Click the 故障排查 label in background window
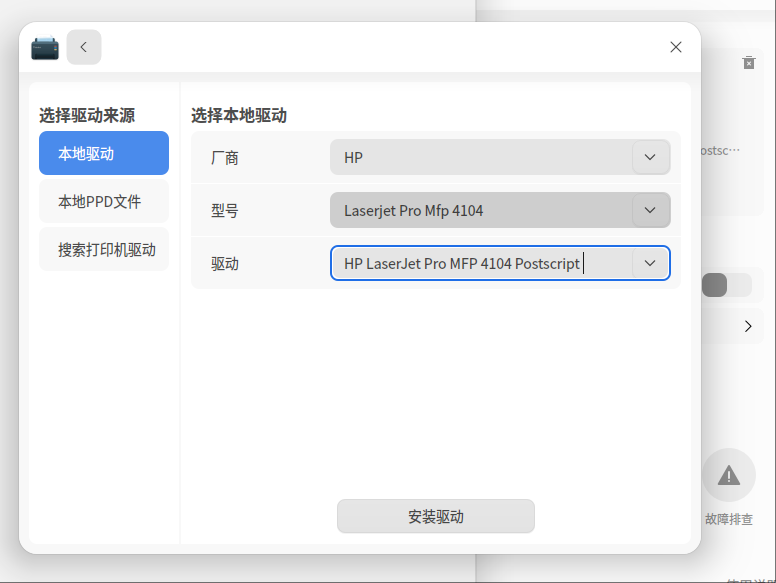 pyautogui.click(x=728, y=519)
